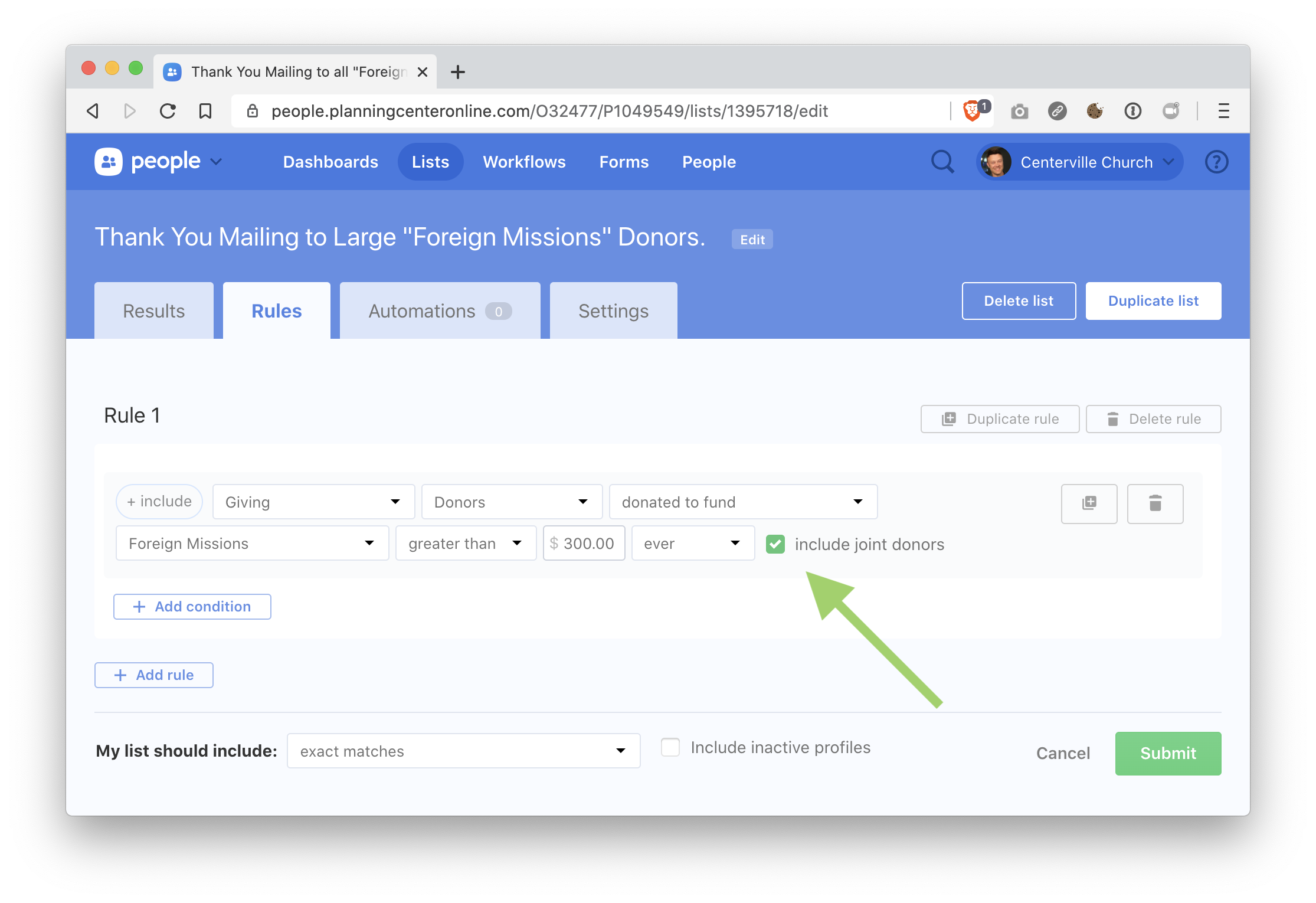Click the search magnifier icon
1316x903 pixels.
point(942,162)
